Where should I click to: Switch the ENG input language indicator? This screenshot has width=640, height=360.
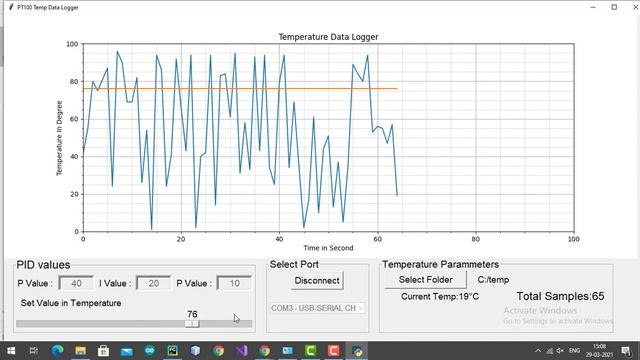[x=574, y=351]
